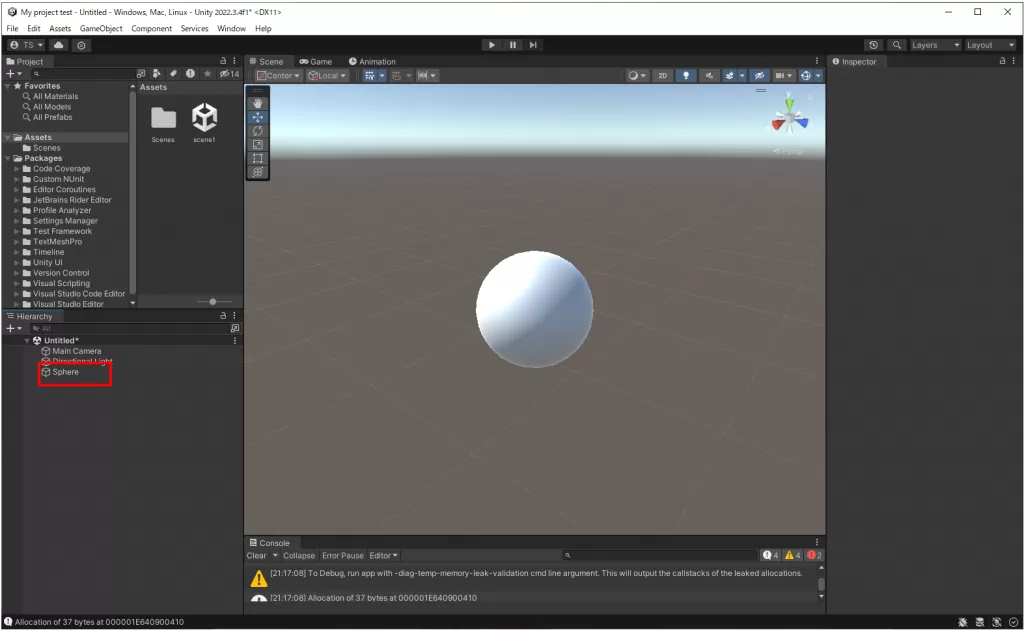Toggle scene lighting bulb
Image resolution: width=1024 pixels, height=630 pixels.
click(686, 76)
